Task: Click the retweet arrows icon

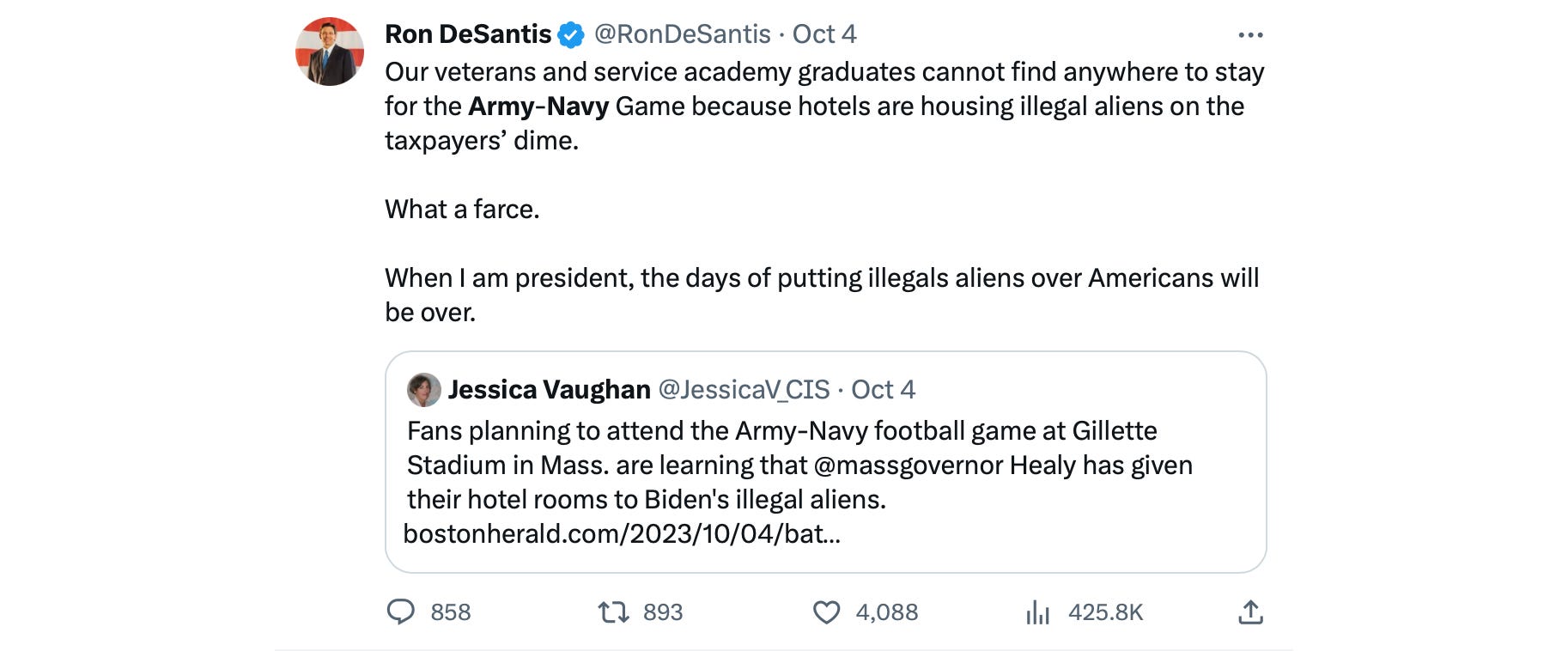Action: click(x=613, y=611)
